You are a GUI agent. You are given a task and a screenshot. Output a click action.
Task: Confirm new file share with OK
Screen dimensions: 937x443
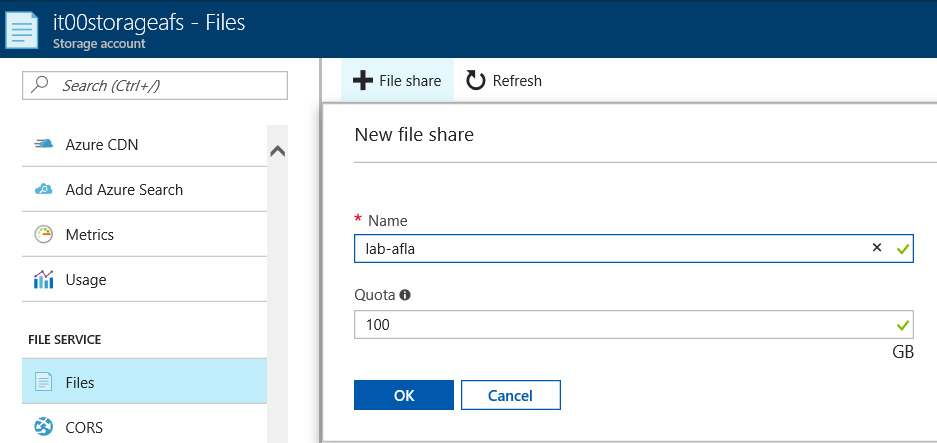pyautogui.click(x=404, y=395)
